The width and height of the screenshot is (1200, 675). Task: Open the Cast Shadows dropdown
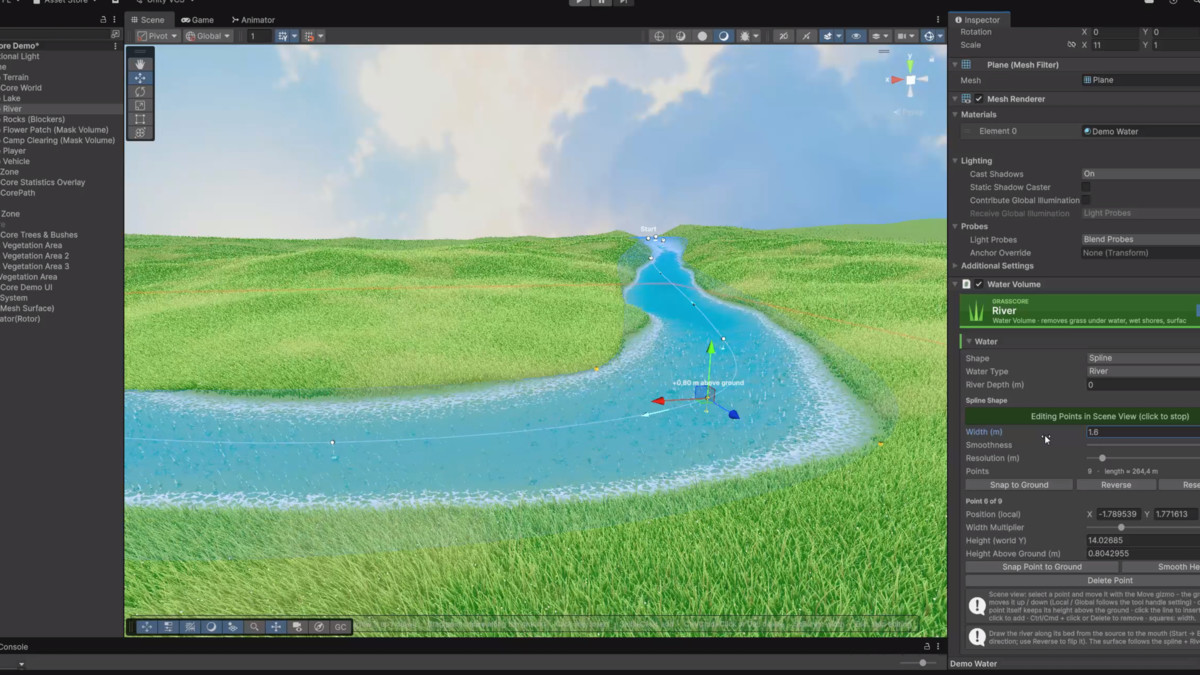1140,174
